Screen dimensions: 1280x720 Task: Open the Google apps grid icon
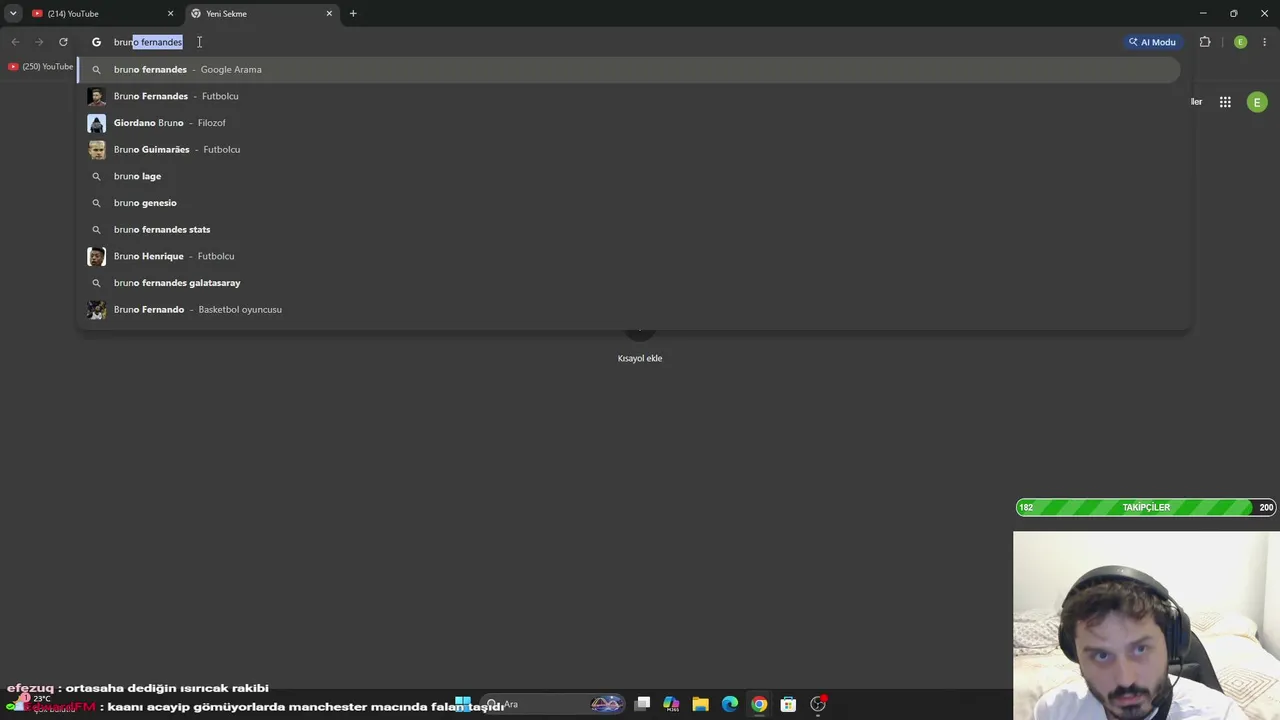click(1225, 102)
